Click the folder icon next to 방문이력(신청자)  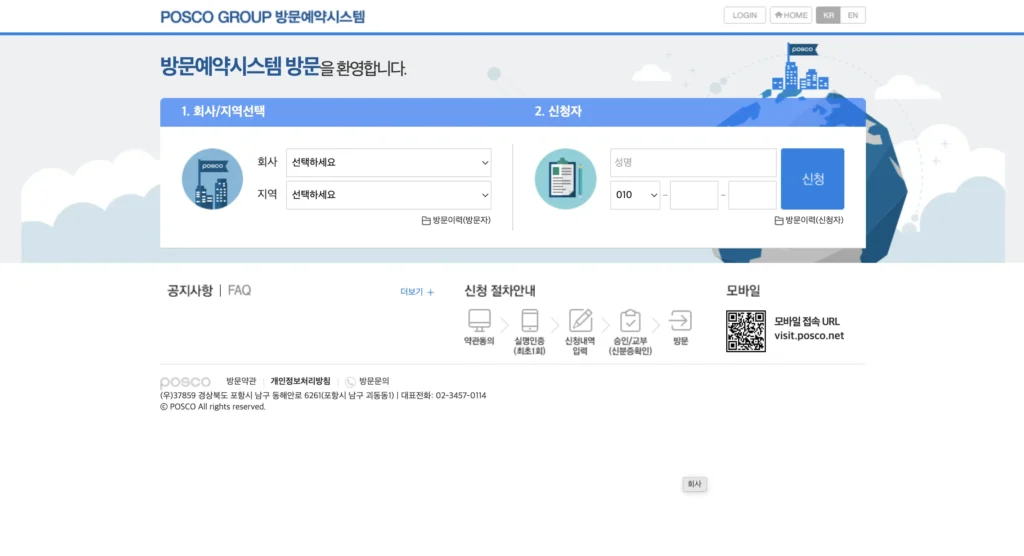pyautogui.click(x=778, y=221)
